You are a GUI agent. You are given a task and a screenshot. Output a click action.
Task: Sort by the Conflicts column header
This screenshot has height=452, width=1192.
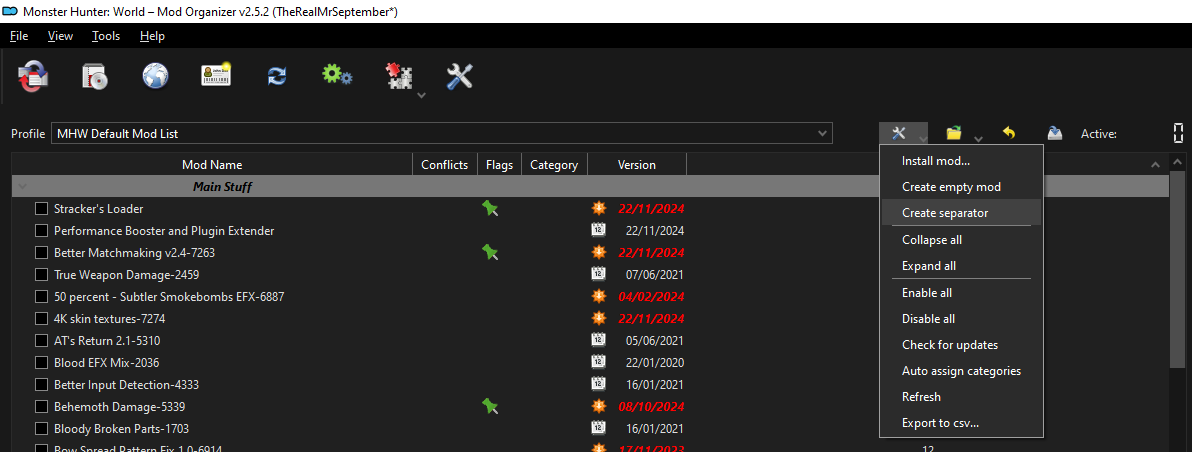click(445, 165)
